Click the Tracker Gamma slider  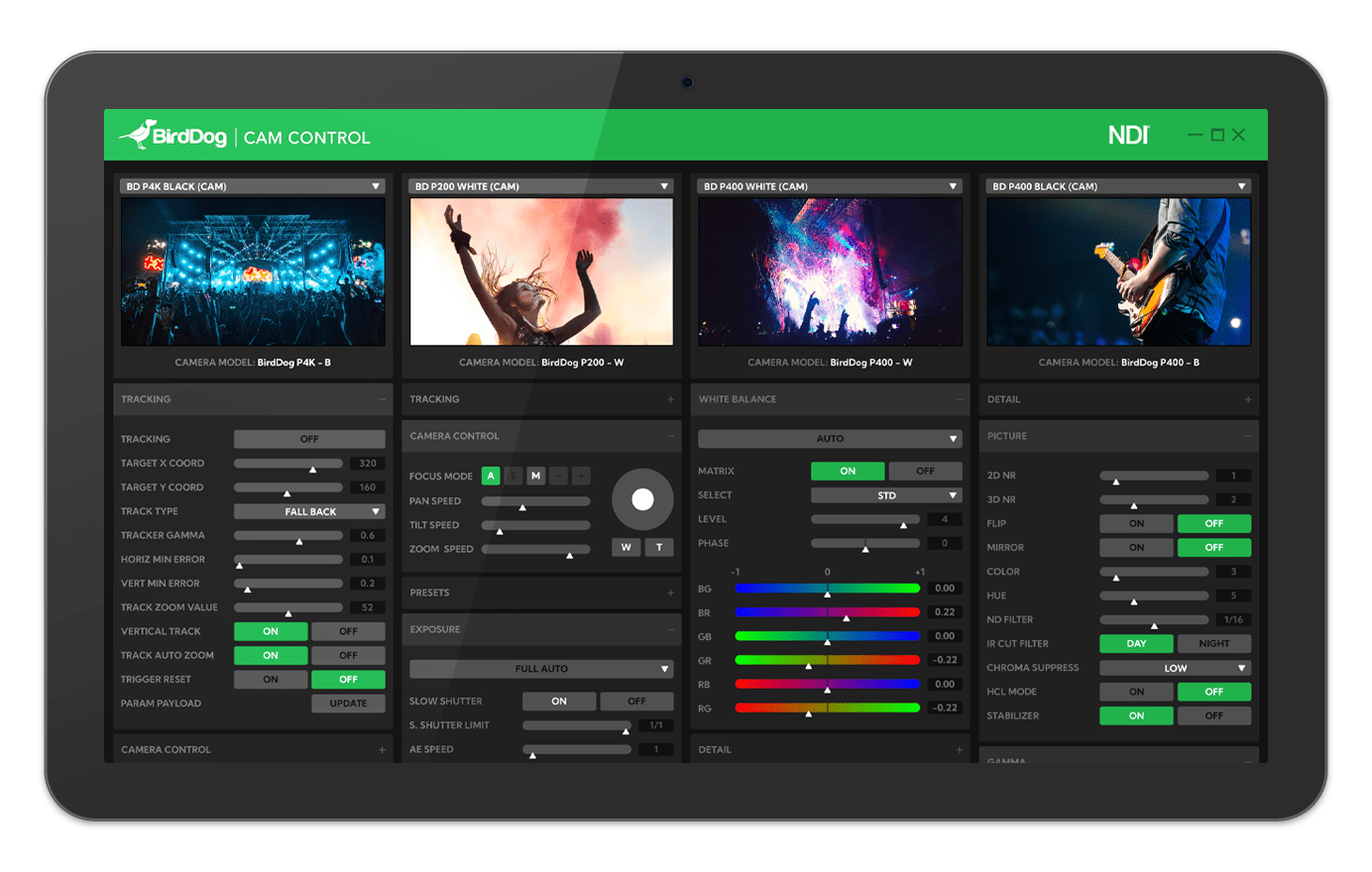click(288, 535)
